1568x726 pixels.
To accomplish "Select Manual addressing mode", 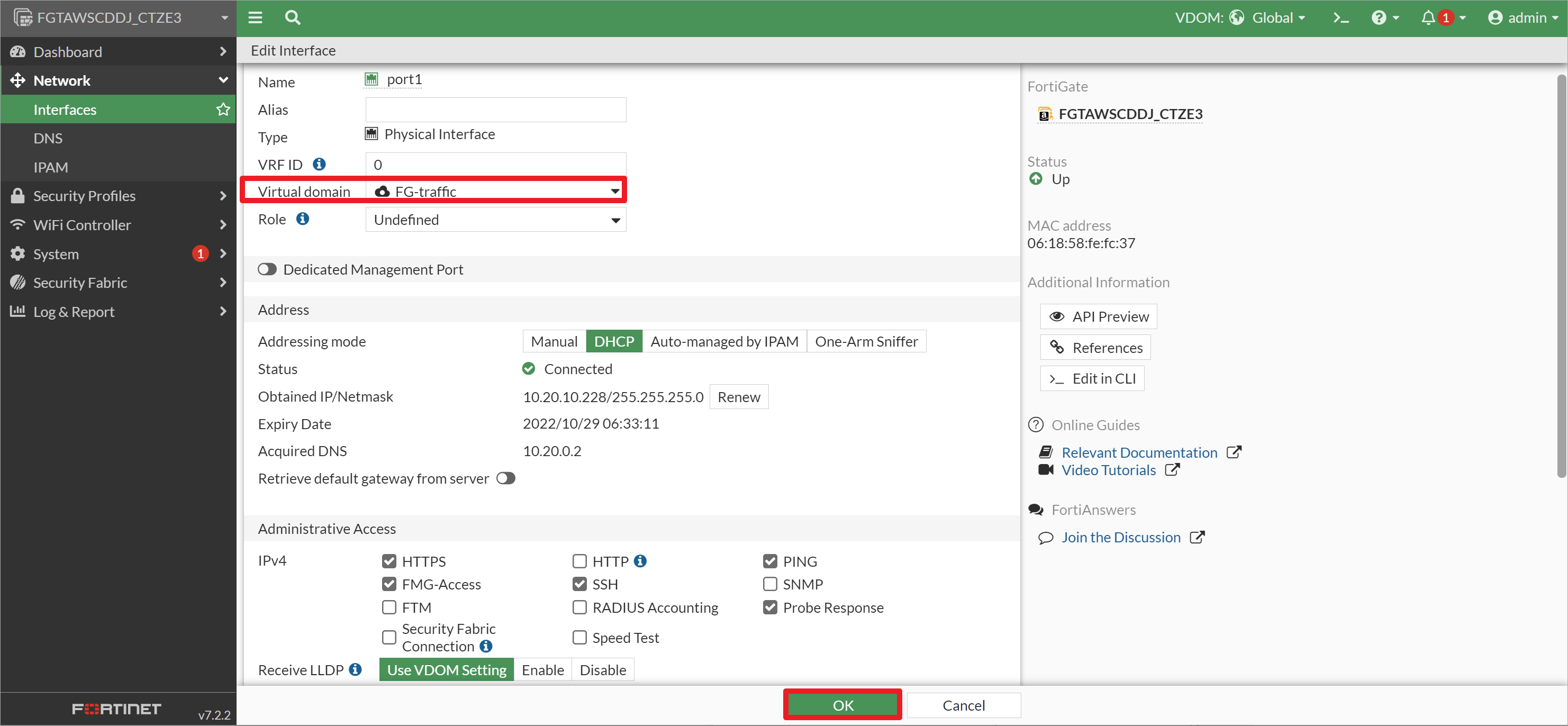I will pos(554,341).
